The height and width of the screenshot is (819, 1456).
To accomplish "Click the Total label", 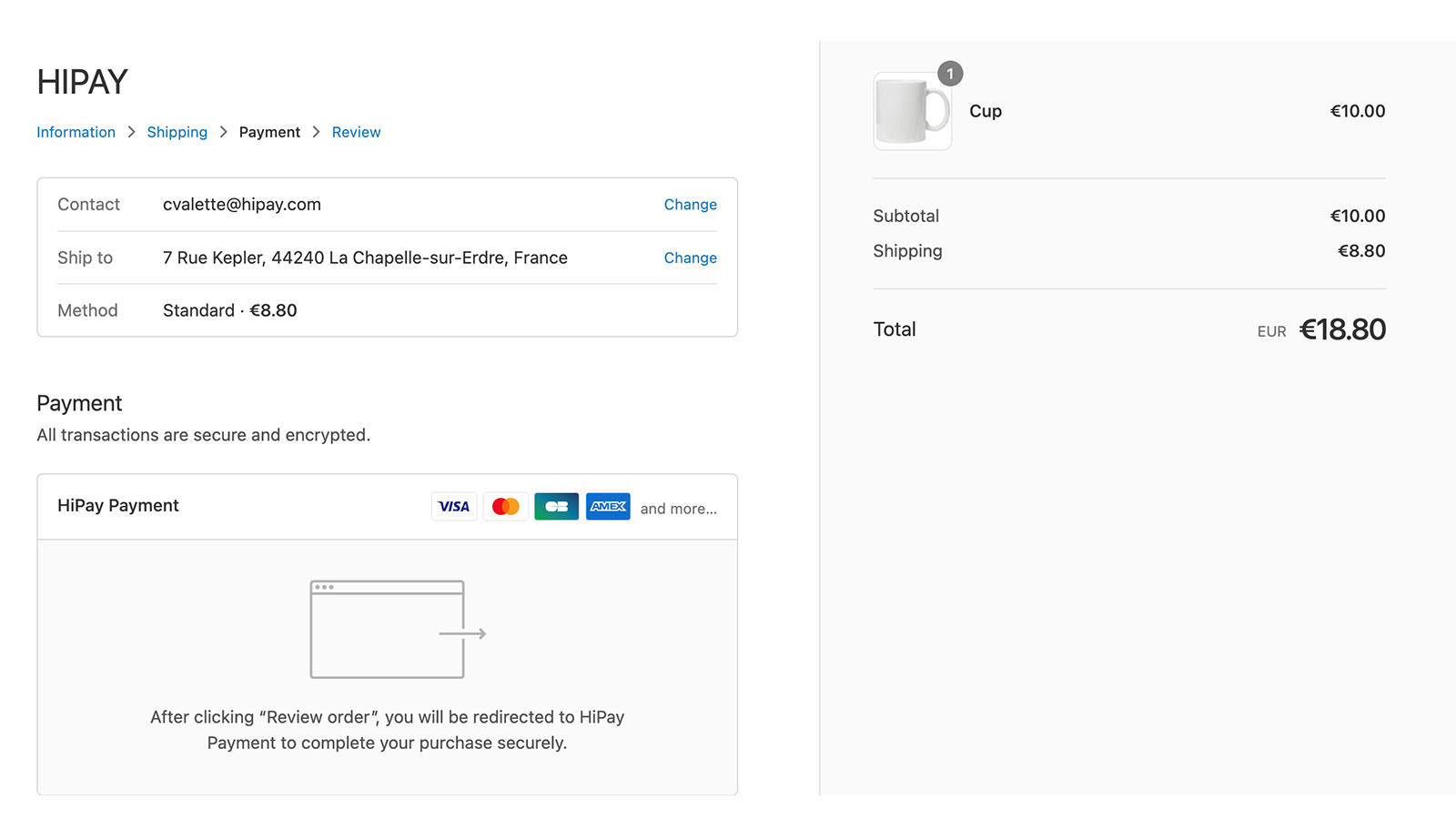I will (895, 329).
